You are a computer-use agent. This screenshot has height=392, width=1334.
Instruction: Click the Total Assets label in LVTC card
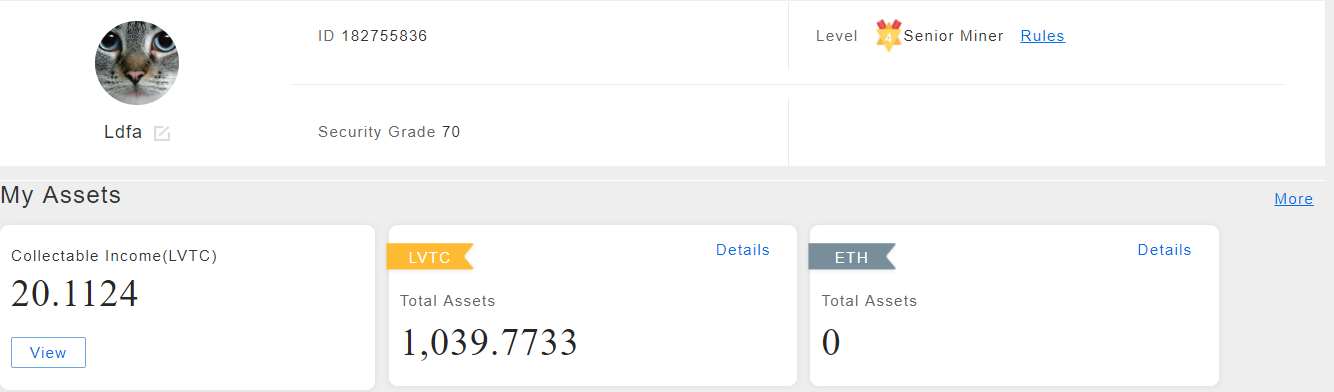coord(448,301)
